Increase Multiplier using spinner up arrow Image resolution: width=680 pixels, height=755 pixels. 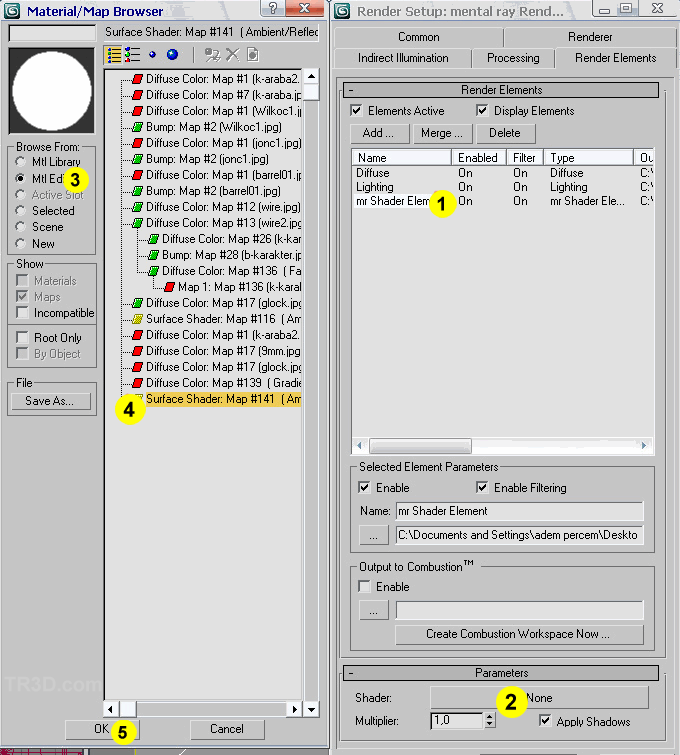point(489,716)
